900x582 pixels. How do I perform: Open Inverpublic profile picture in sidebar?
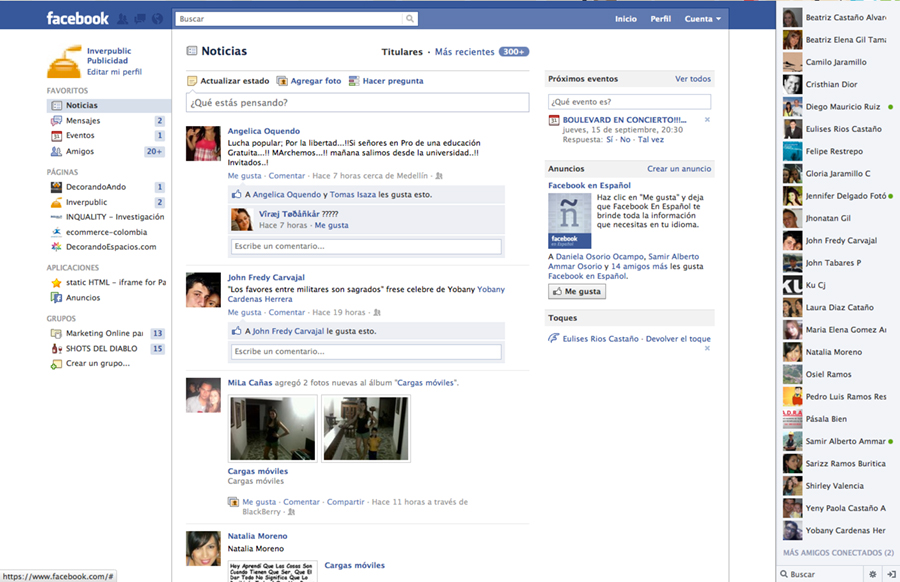pos(64,61)
